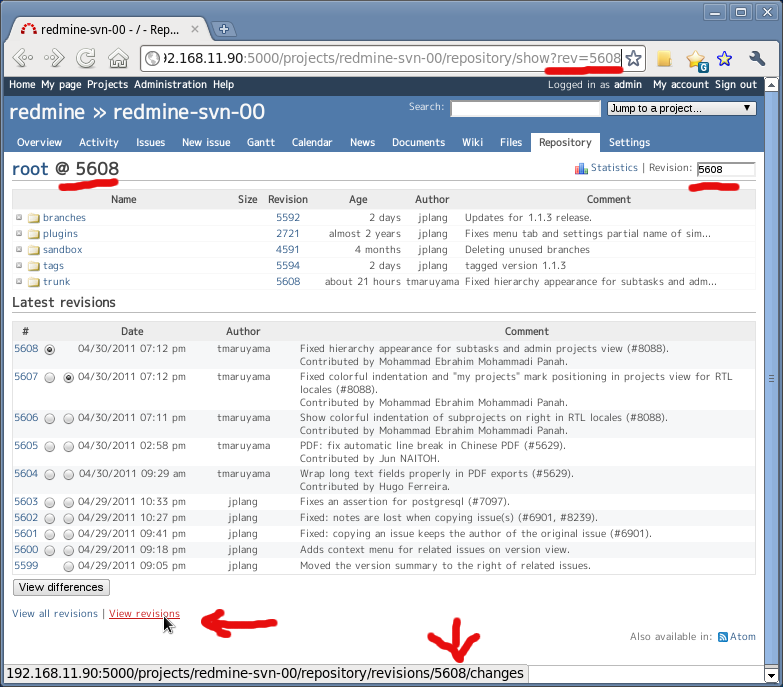Select the left radio button for revision 5607

49,377
